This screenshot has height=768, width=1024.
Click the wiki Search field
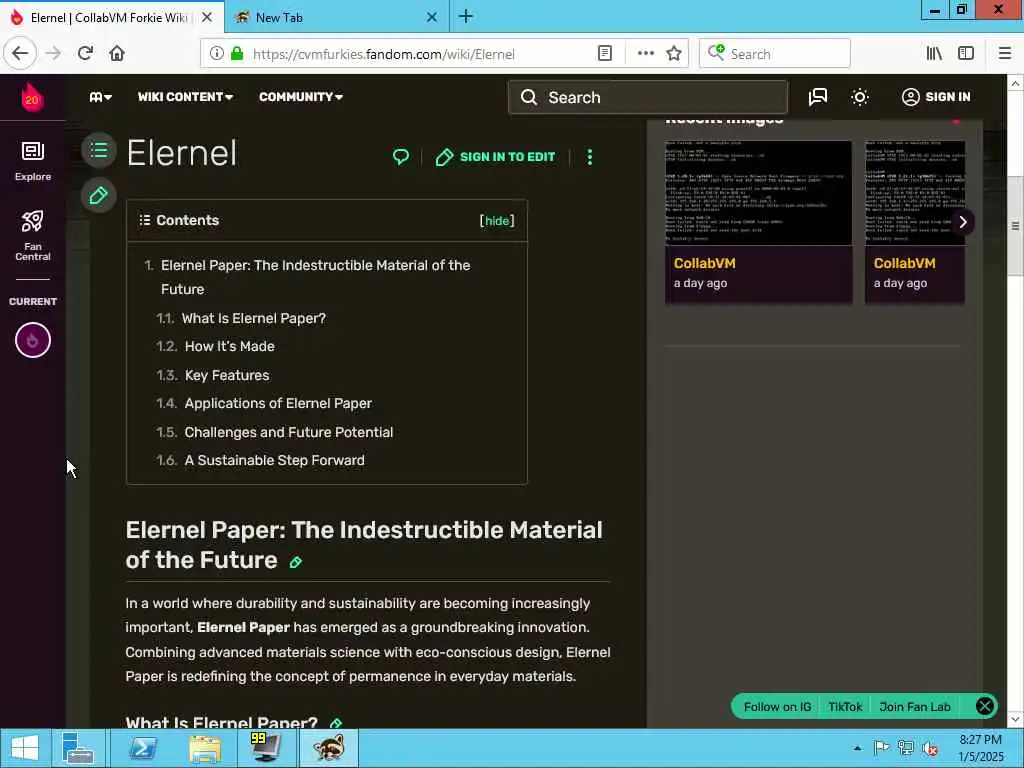(648, 97)
